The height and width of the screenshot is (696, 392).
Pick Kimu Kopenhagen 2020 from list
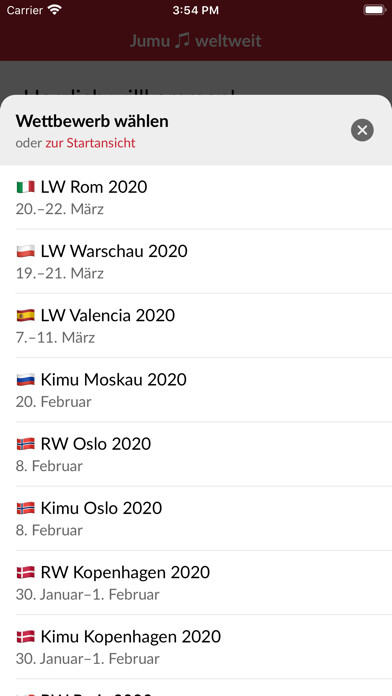click(196, 647)
